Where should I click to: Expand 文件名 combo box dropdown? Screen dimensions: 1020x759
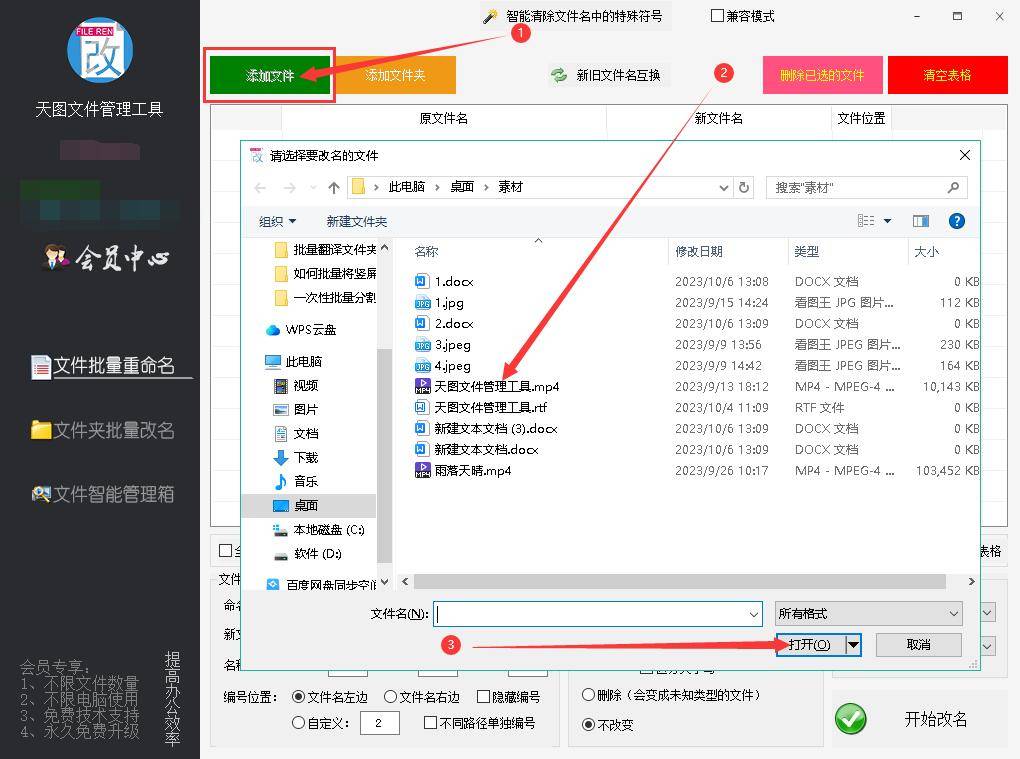753,614
